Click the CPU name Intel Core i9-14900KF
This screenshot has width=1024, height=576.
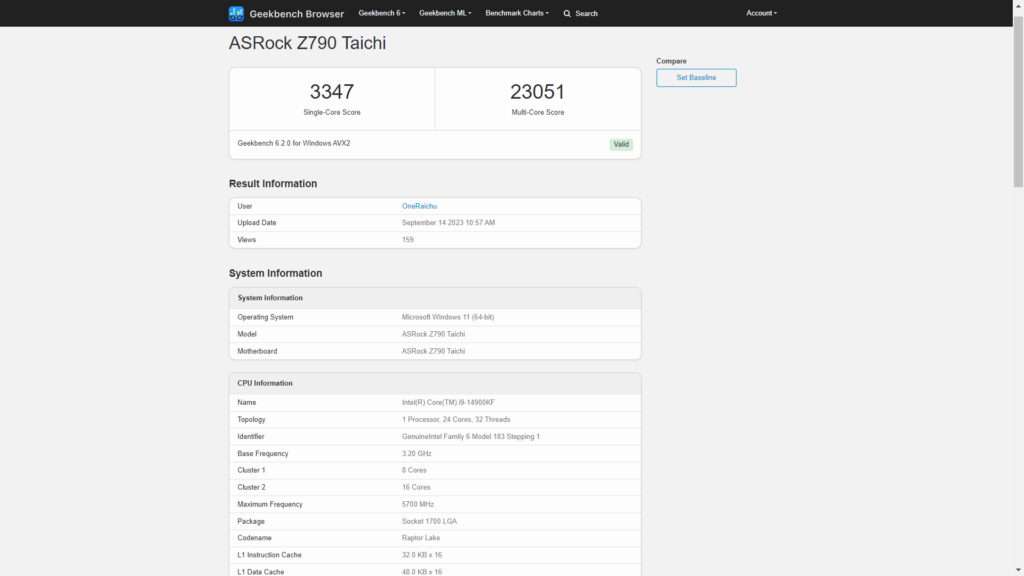[x=448, y=403]
